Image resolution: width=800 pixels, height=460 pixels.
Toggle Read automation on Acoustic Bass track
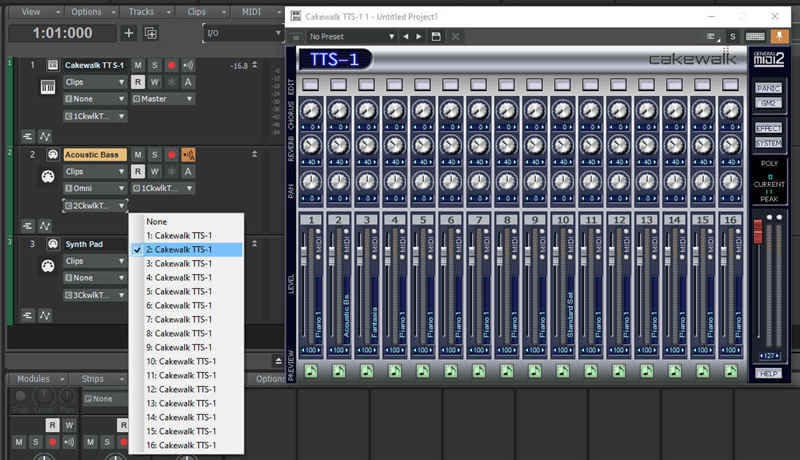click(x=138, y=171)
